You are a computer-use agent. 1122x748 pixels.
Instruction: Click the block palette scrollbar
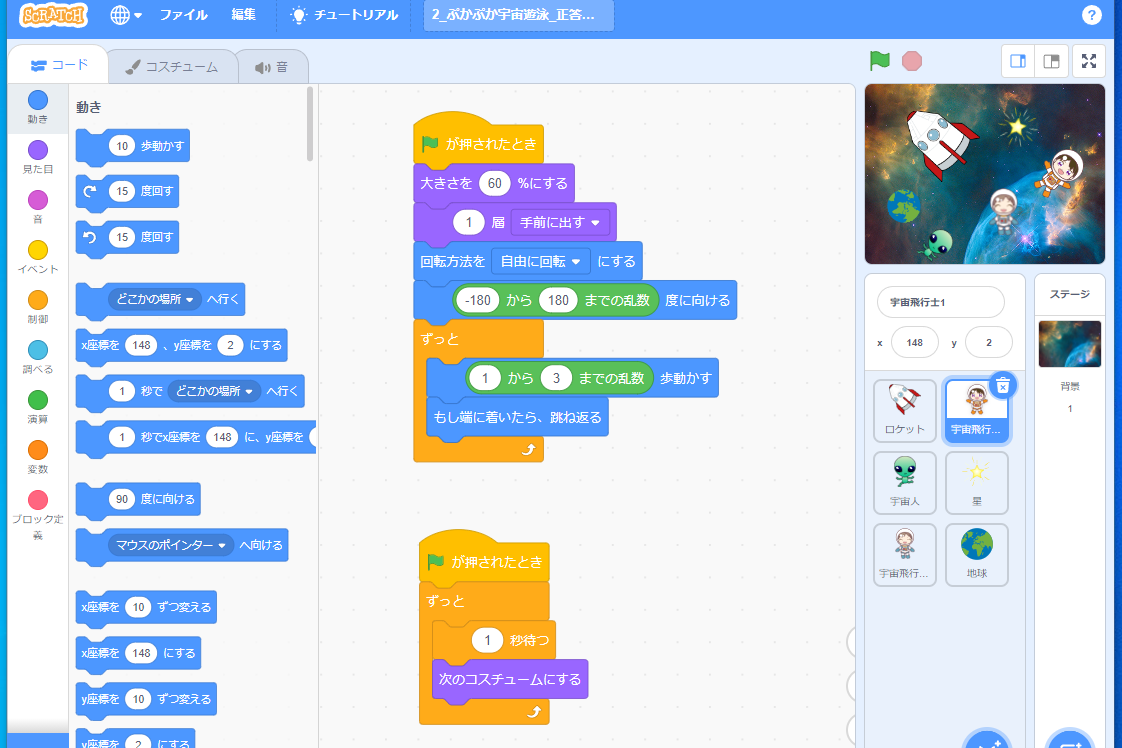click(x=310, y=123)
